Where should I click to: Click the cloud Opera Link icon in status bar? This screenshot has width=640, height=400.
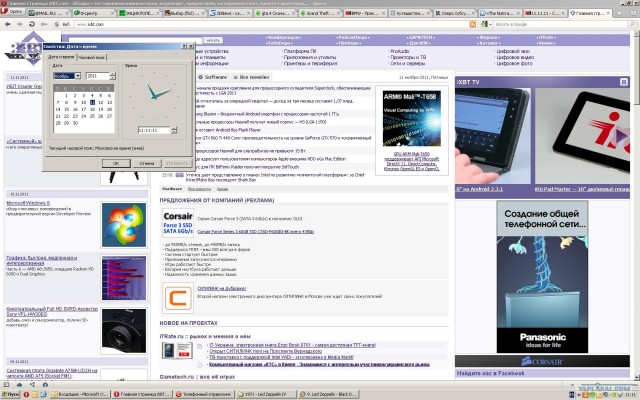[19, 384]
